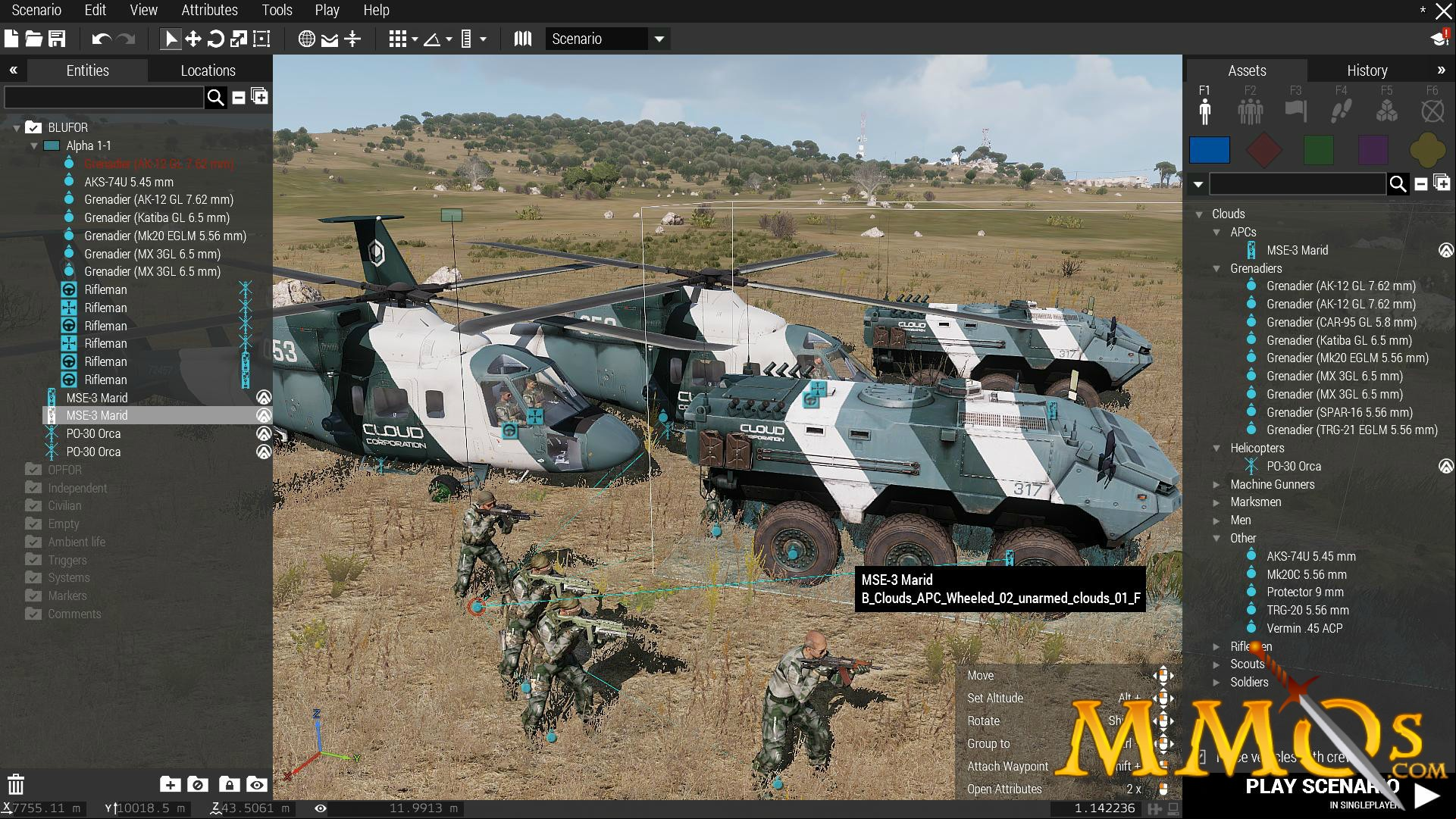This screenshot has width=1456, height=819.
Task: Open the Attributes menu
Action: (209, 10)
